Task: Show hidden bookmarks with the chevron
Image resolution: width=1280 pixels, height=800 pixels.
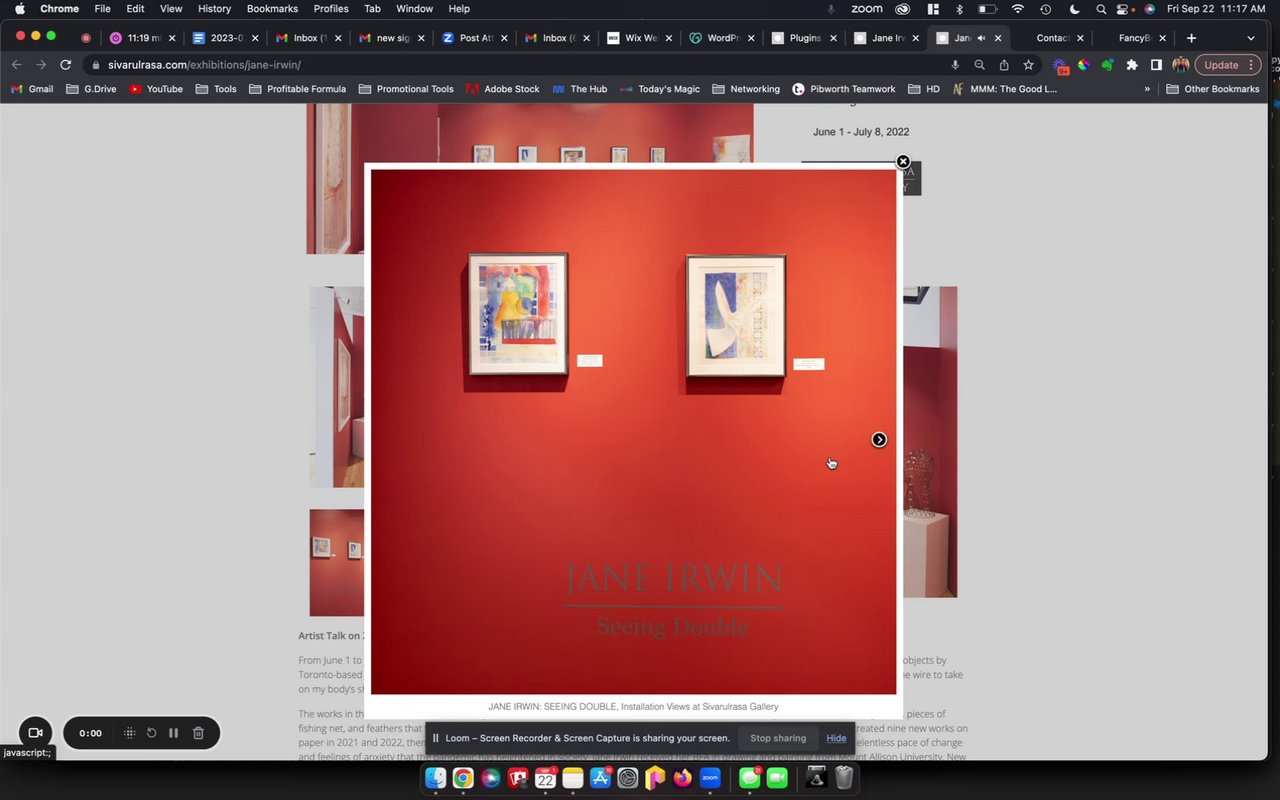Action: [x=1147, y=89]
